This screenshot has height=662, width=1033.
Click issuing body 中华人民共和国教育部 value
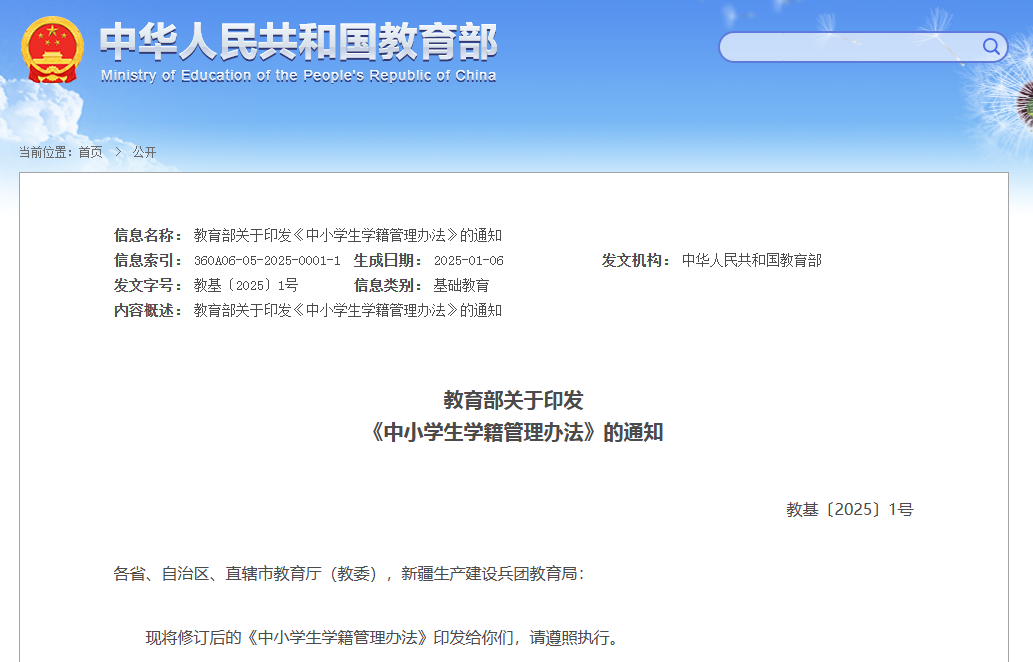coord(752,261)
